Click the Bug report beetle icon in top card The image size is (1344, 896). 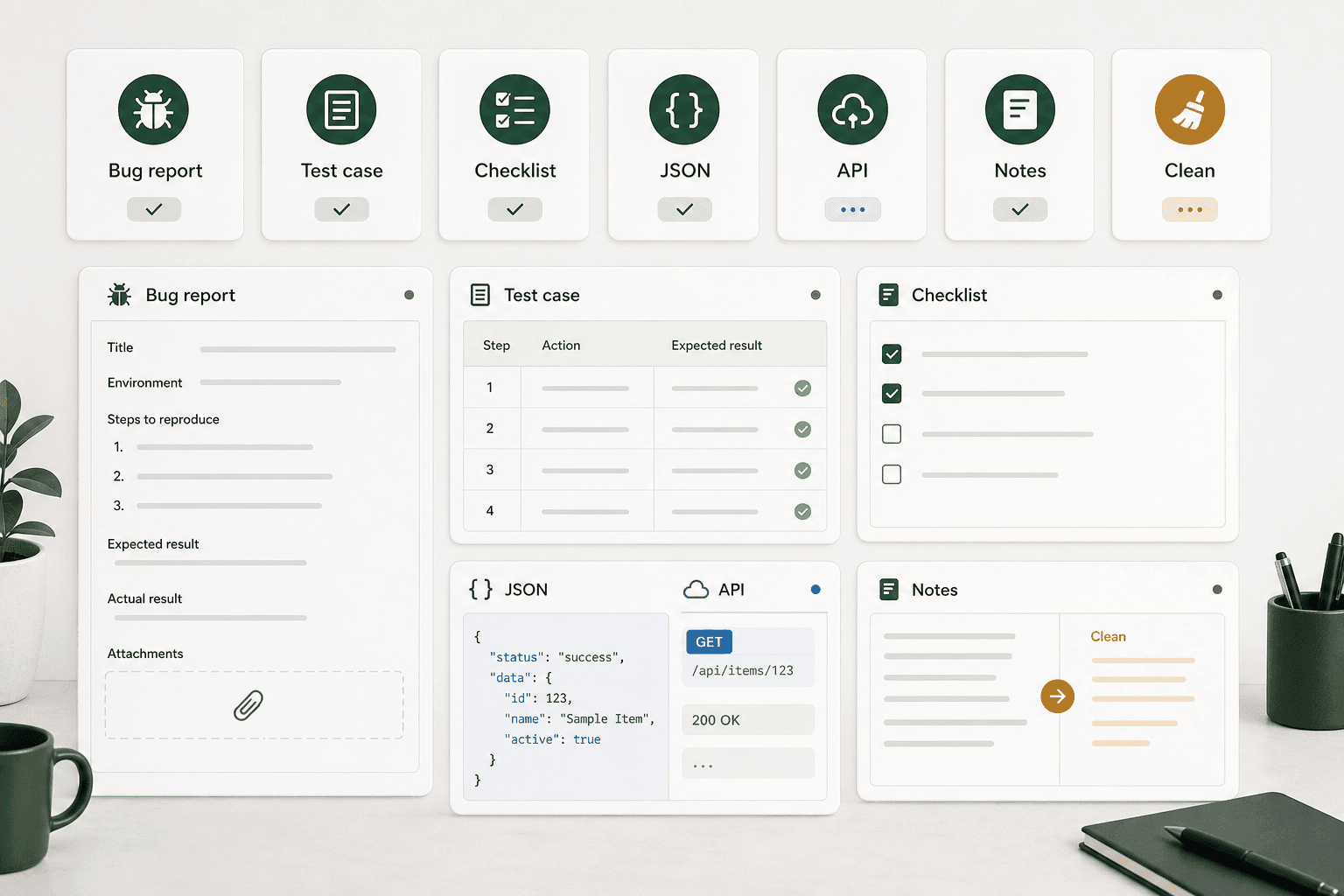coord(153,109)
